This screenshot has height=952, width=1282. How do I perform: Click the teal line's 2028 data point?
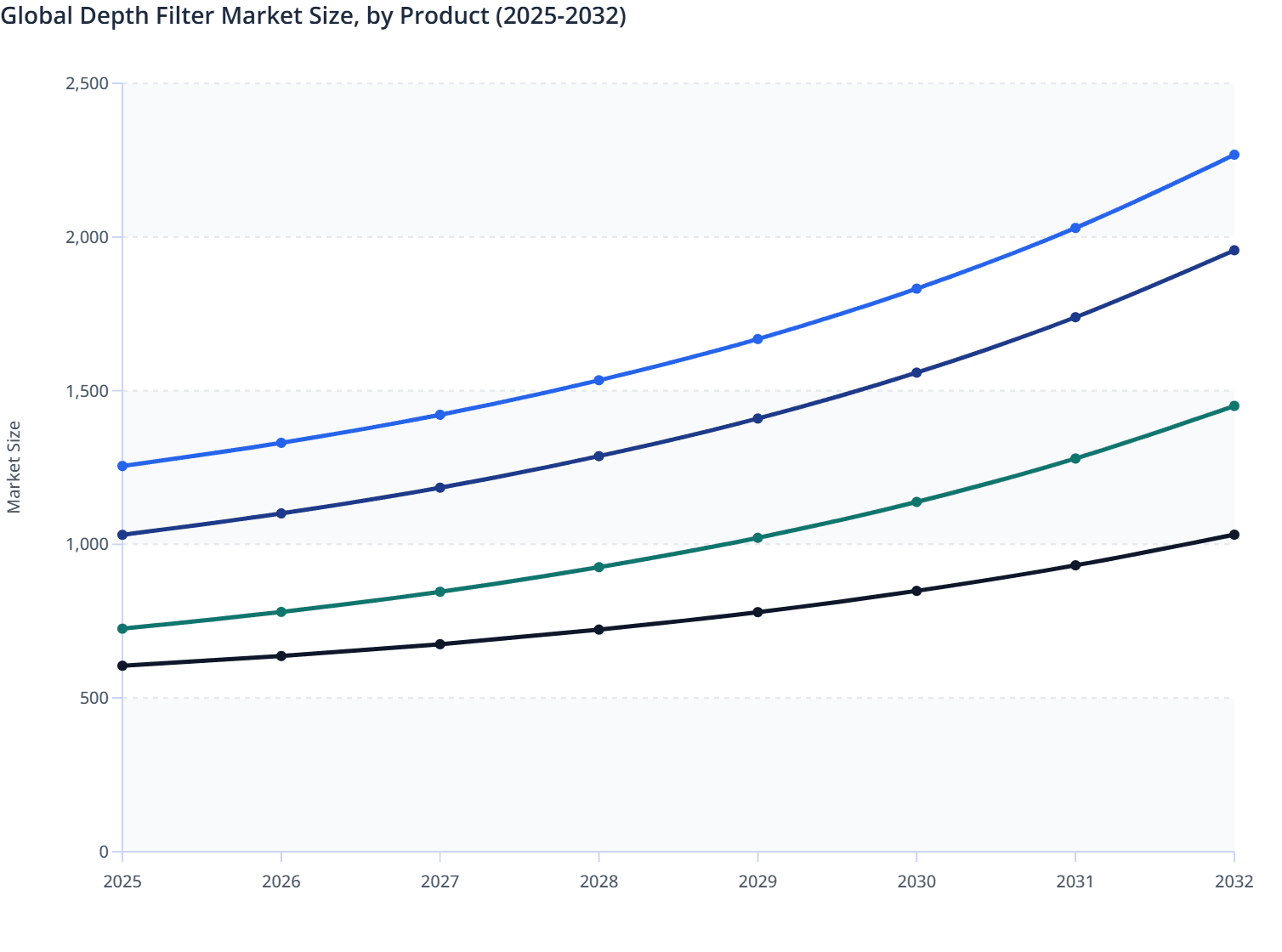pyautogui.click(x=598, y=567)
